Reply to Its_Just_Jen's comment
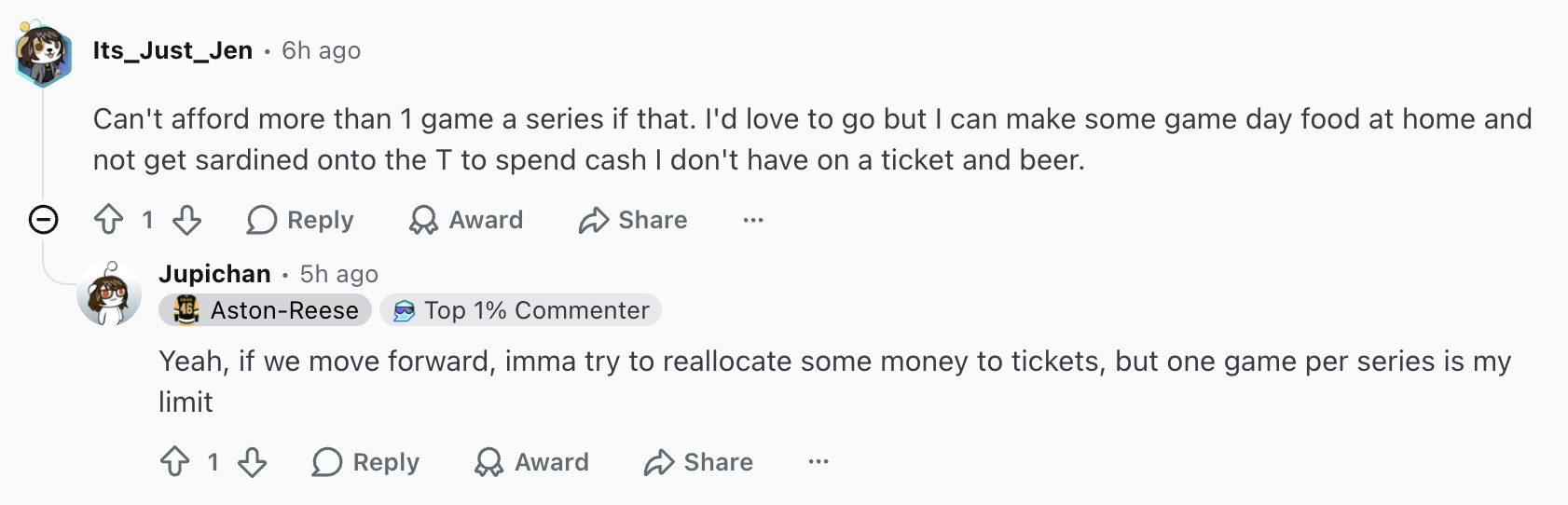This screenshot has height=505, width=1568. pos(300,220)
